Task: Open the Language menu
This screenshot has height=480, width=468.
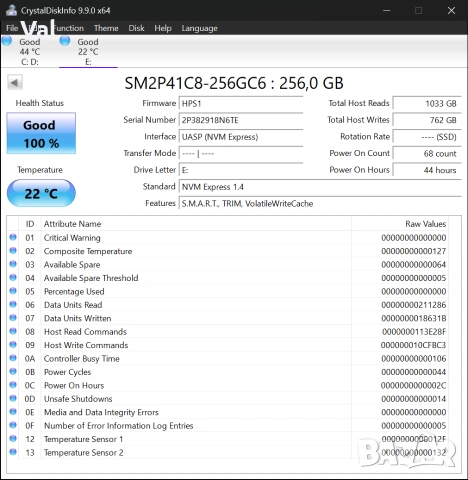Action: [199, 28]
